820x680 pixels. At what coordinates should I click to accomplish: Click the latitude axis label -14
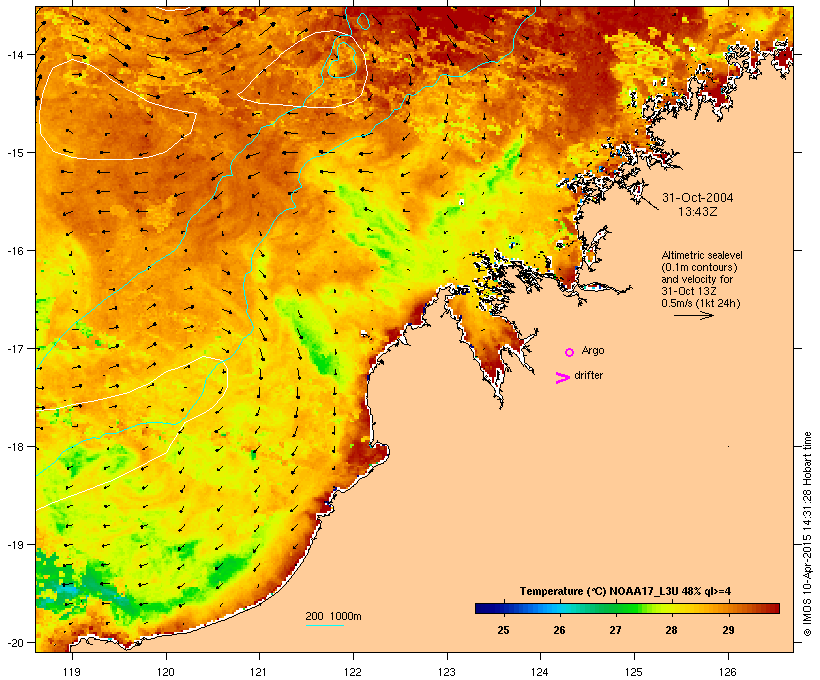(15, 54)
